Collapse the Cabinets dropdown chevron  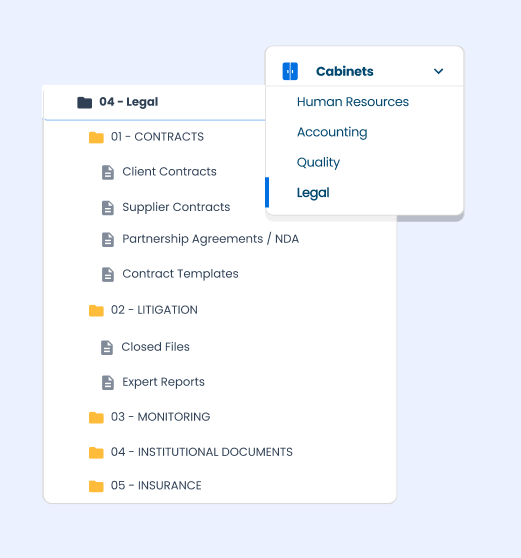438,71
